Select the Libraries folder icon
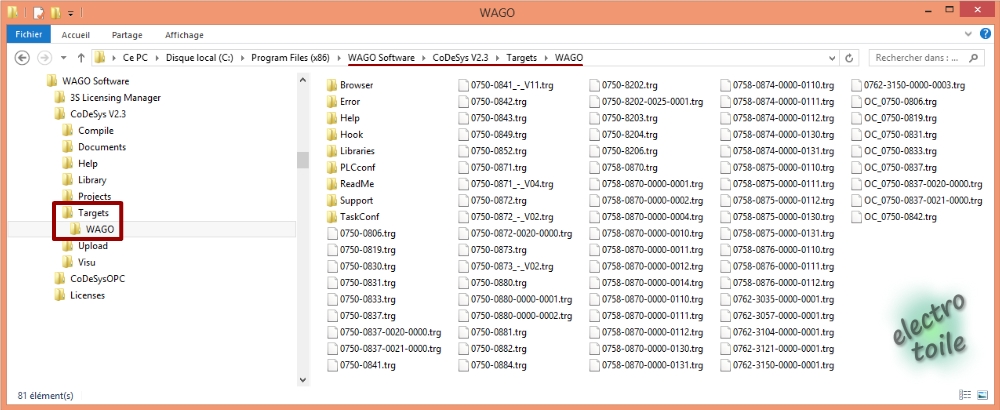Screen dimensions: 1000x410 pos(332,151)
